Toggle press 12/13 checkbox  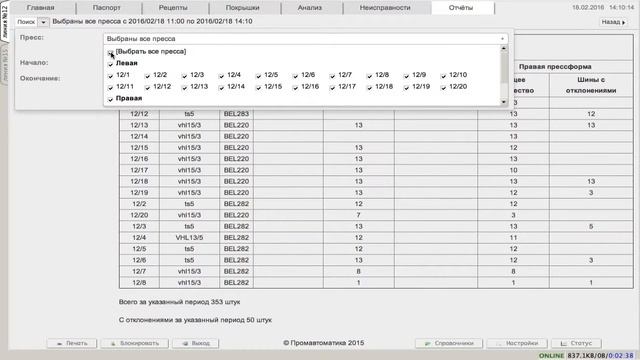(184, 88)
